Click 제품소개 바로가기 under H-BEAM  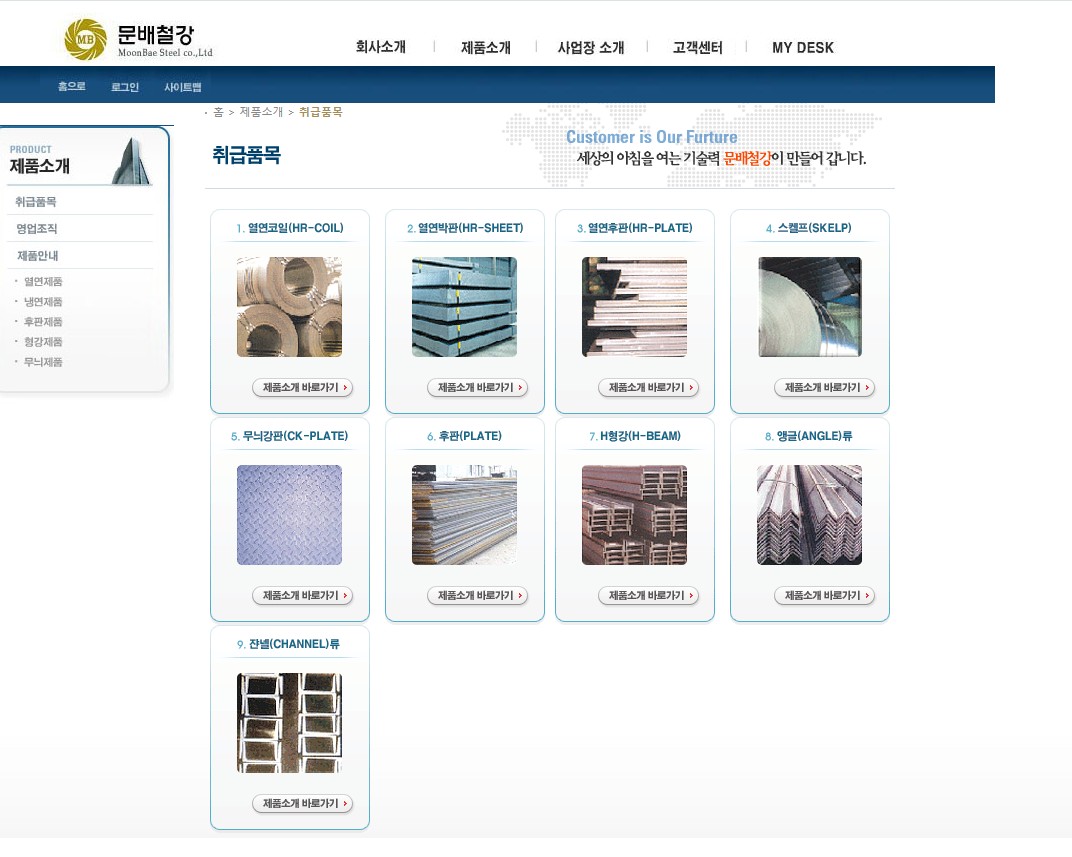[x=648, y=595]
